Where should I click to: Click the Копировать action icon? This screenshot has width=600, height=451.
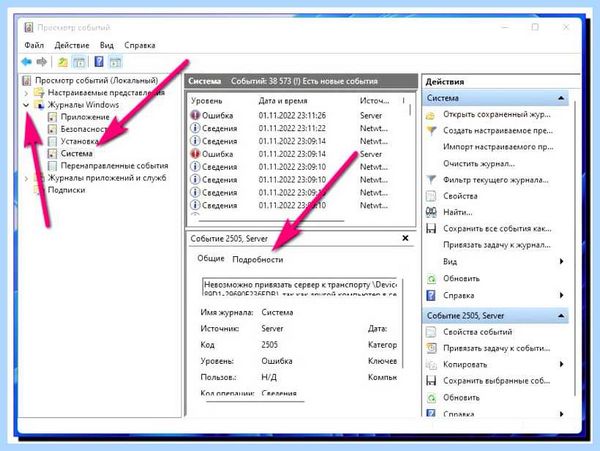tap(431, 365)
